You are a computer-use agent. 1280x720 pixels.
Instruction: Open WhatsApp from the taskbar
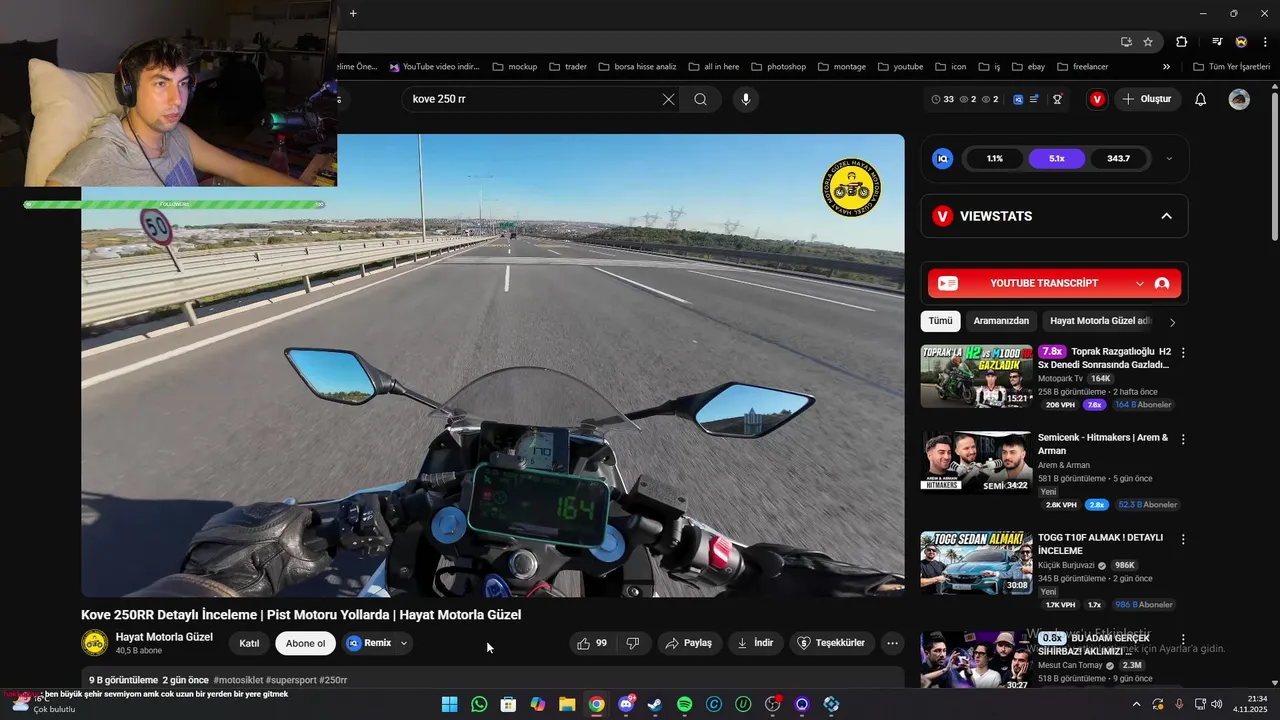(479, 704)
